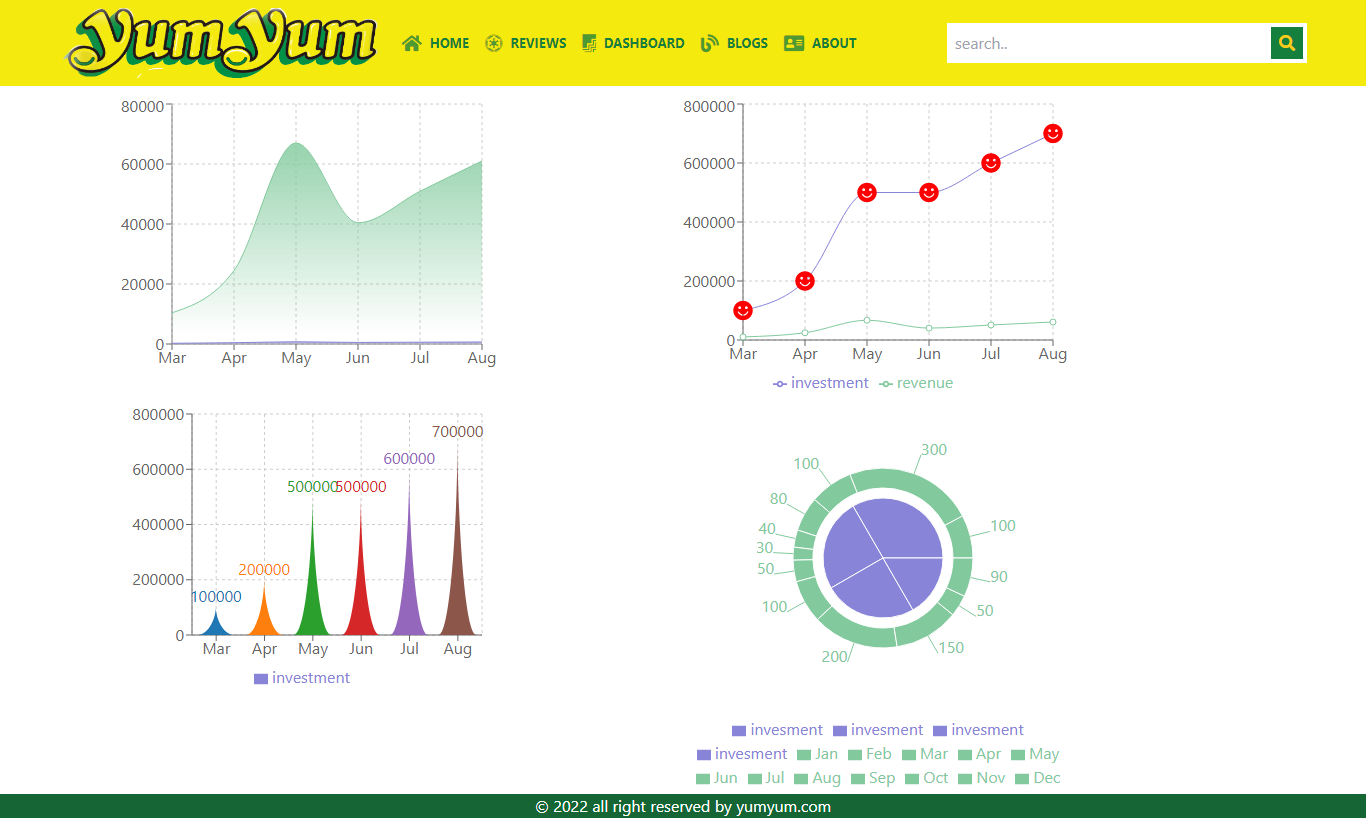
Task: Click the green swatch beside Dec legend
Action: click(1022, 779)
